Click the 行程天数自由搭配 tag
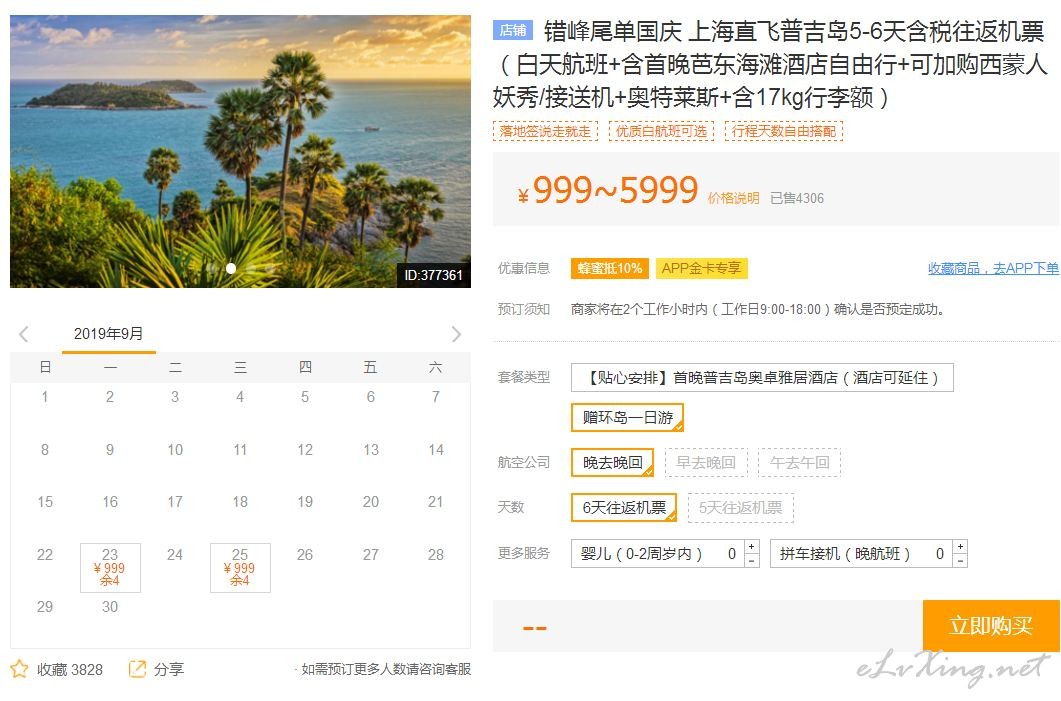 [784, 131]
